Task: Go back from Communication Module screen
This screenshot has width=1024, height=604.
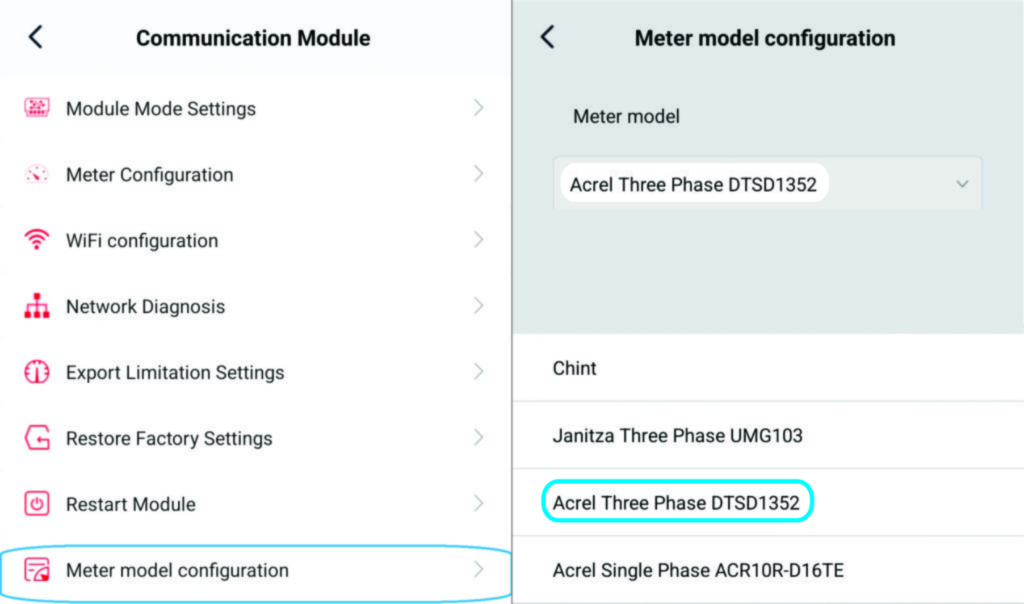Action: click(x=36, y=37)
